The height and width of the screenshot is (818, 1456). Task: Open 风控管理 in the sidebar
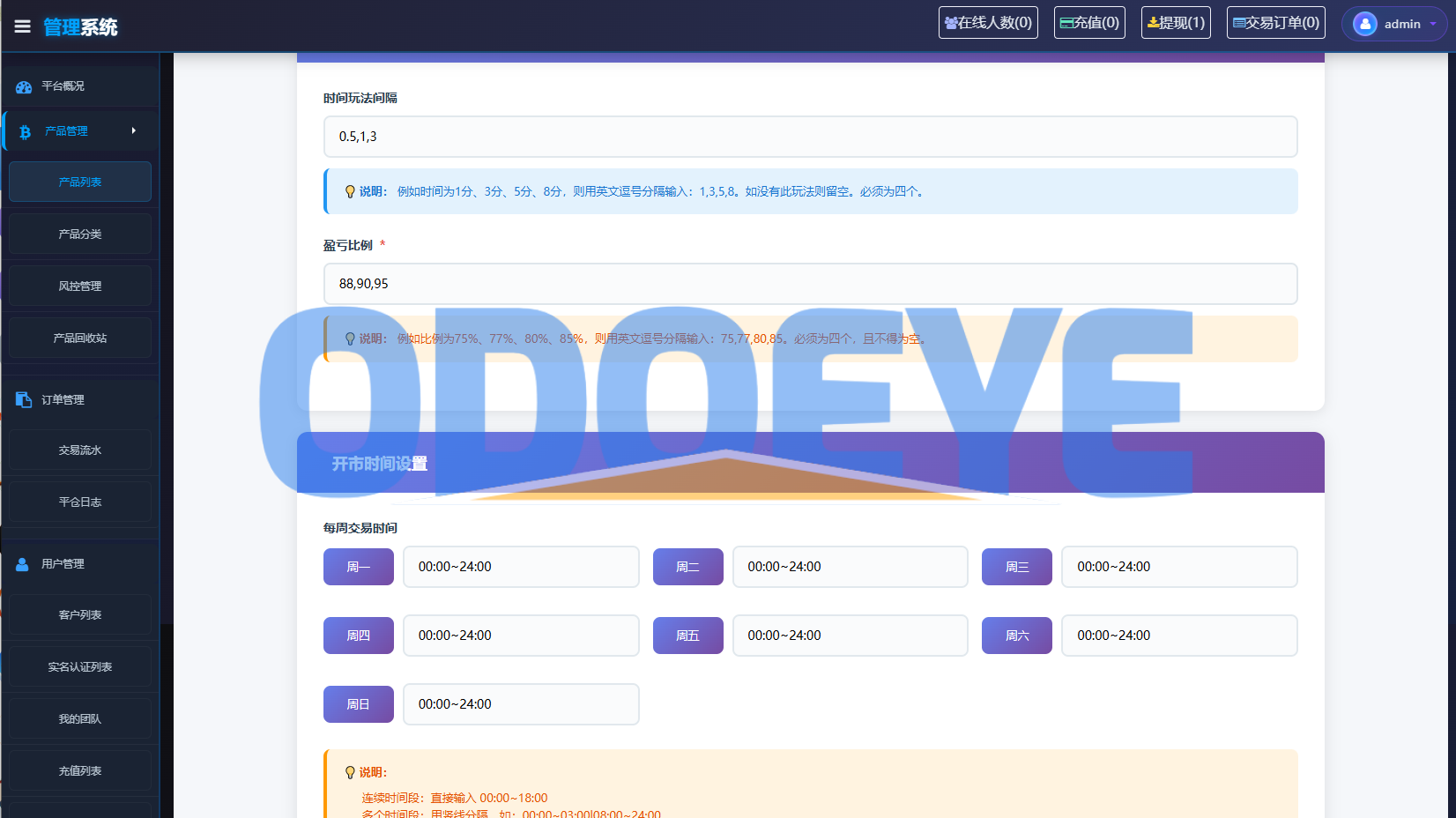pos(80,286)
